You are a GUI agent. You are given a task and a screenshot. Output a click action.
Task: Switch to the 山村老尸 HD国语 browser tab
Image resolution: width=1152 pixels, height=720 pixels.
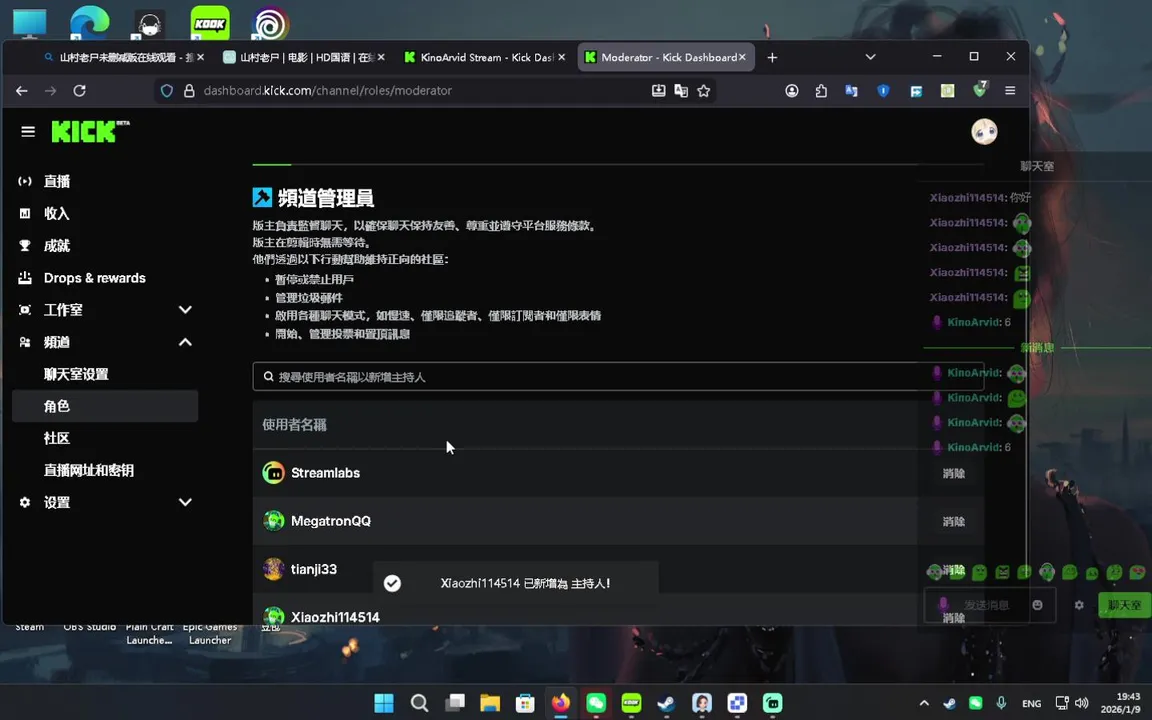pyautogui.click(x=304, y=57)
